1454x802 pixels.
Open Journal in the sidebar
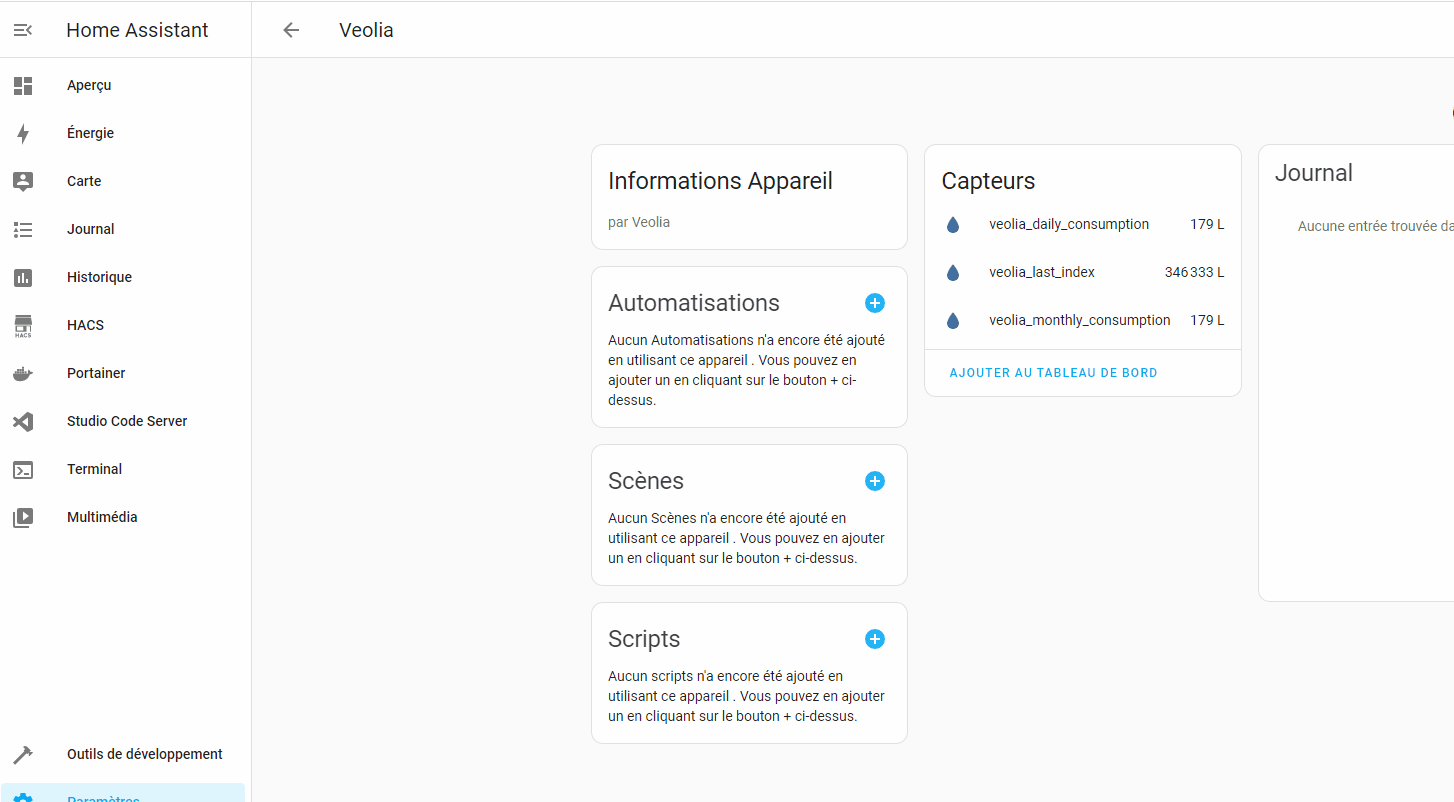(x=123, y=230)
